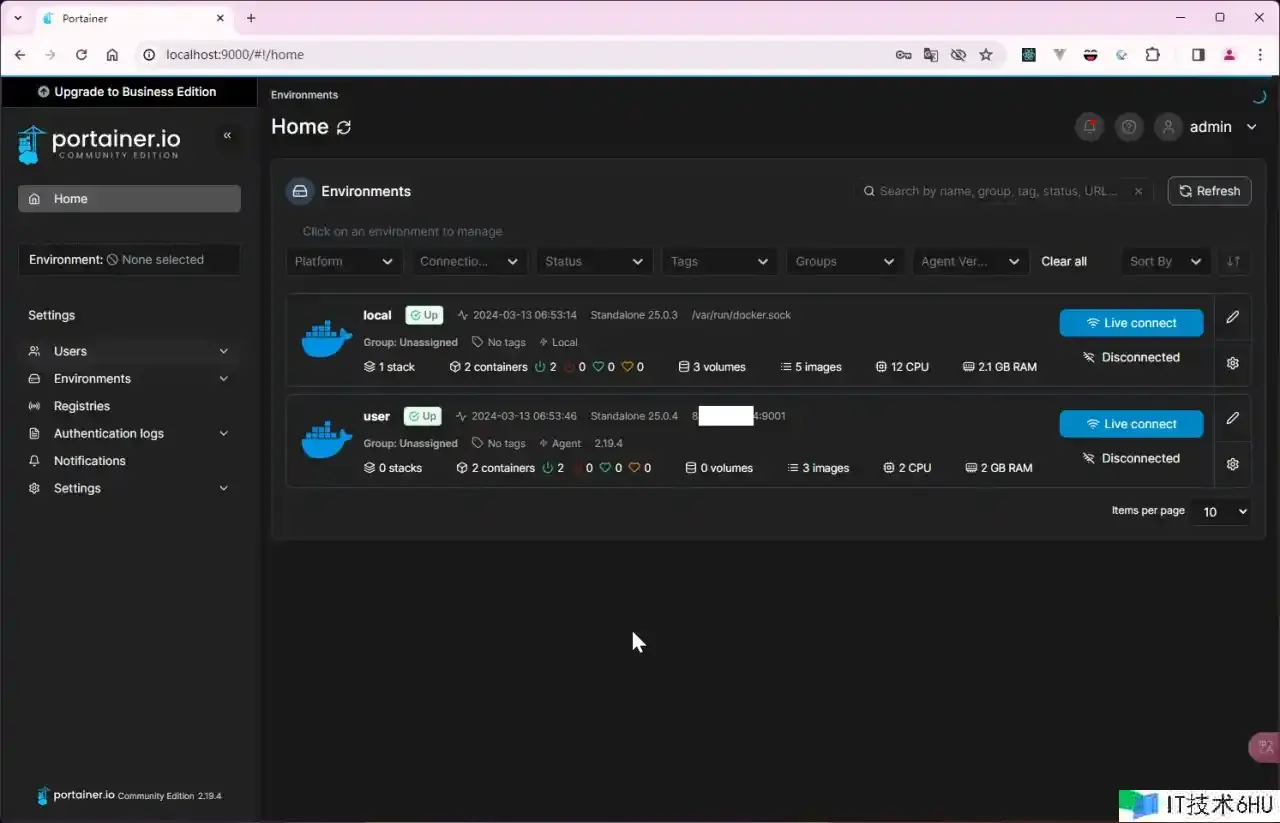Click the Home refresh icon beside title
The height and width of the screenshot is (823, 1280).
coord(344,127)
